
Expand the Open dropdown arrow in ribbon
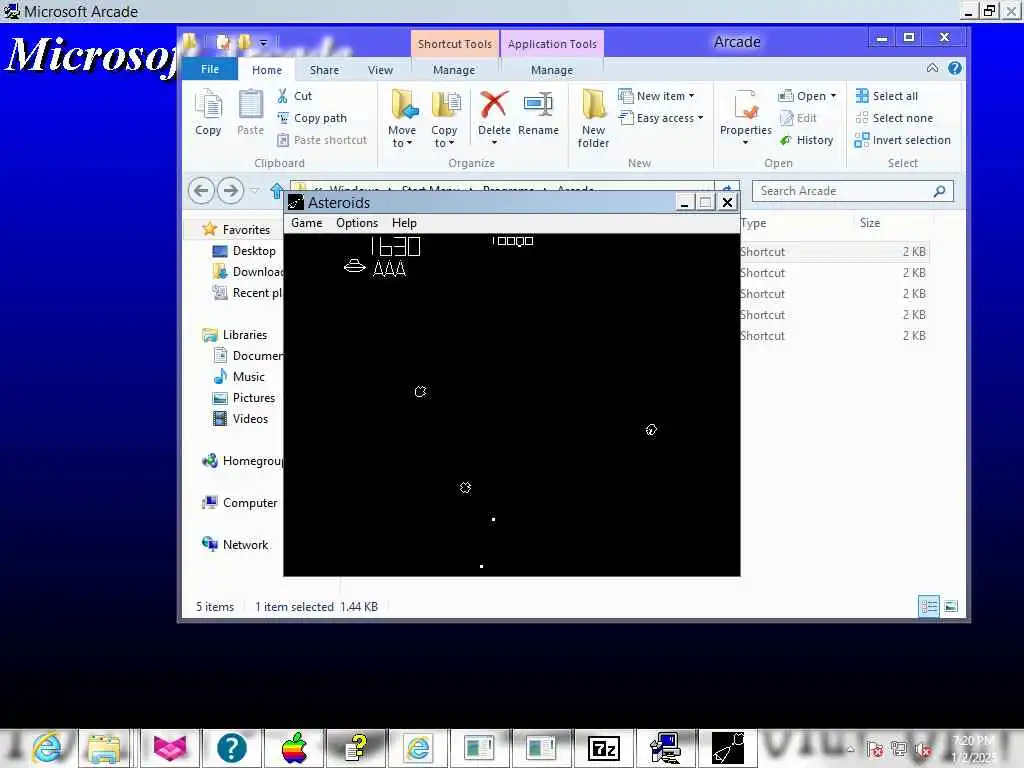click(833, 96)
